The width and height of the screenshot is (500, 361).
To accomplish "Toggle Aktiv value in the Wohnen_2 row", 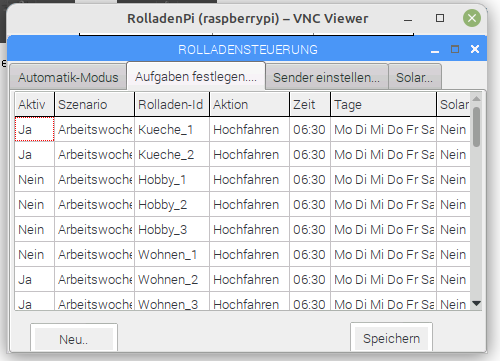I will click(x=34, y=279).
